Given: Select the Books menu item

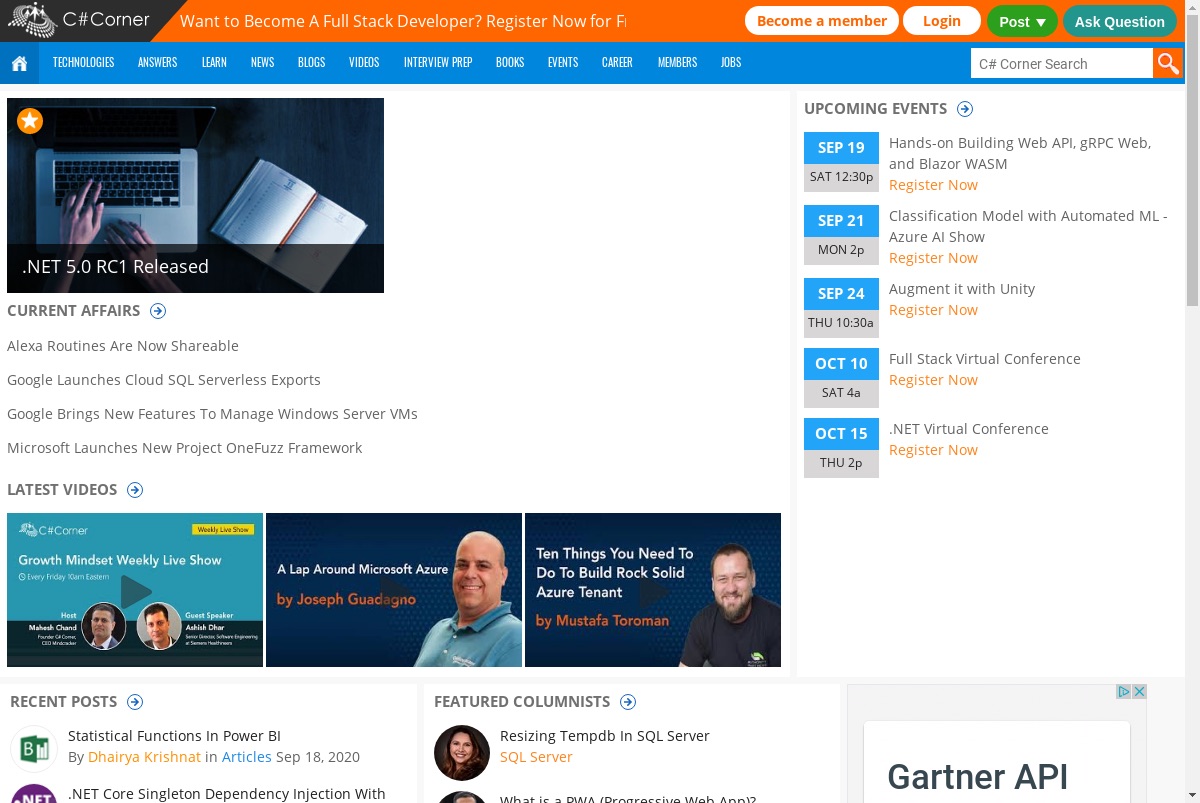Looking at the screenshot, I should click(x=510, y=62).
